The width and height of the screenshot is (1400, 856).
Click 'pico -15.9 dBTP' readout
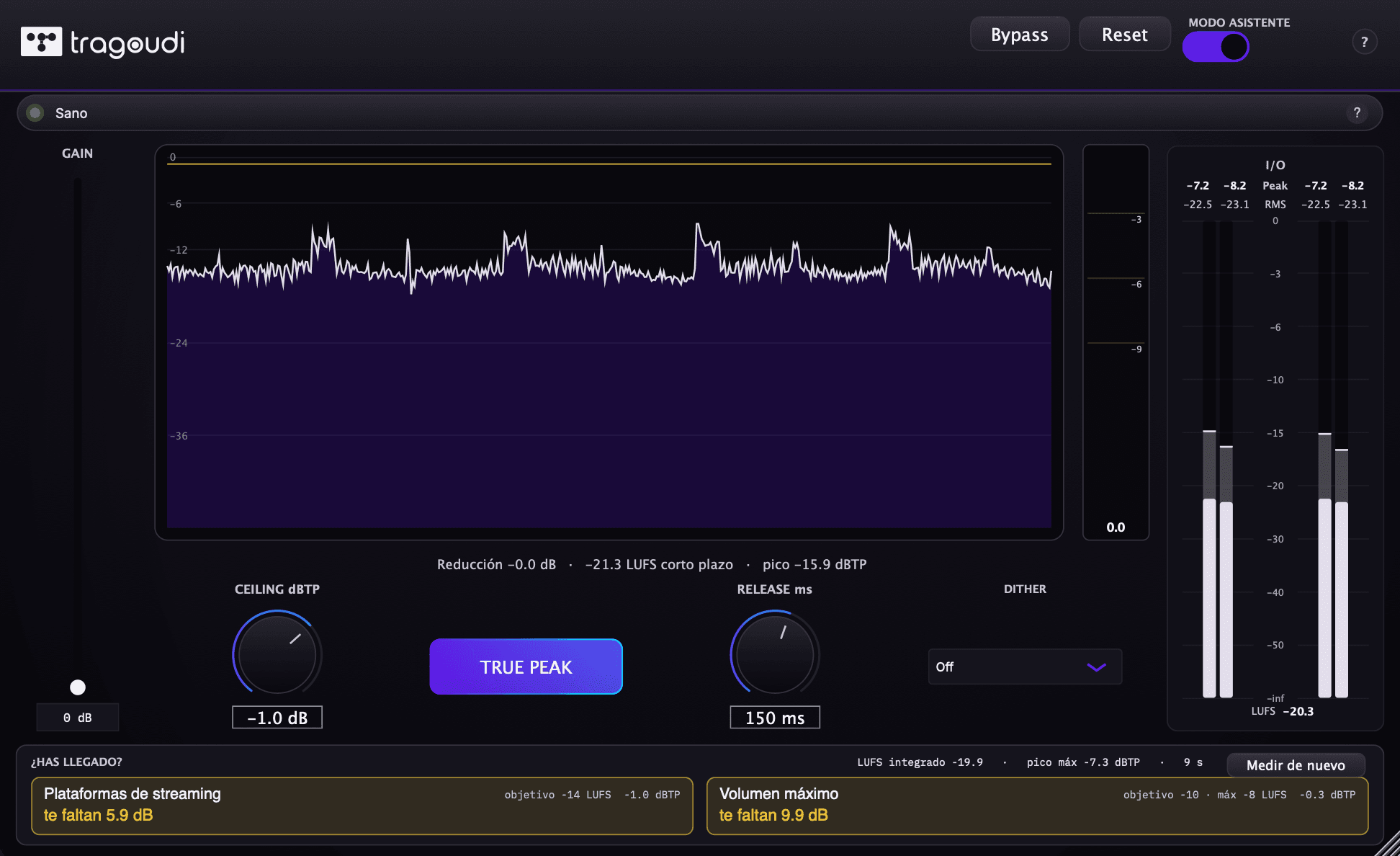[815, 564]
